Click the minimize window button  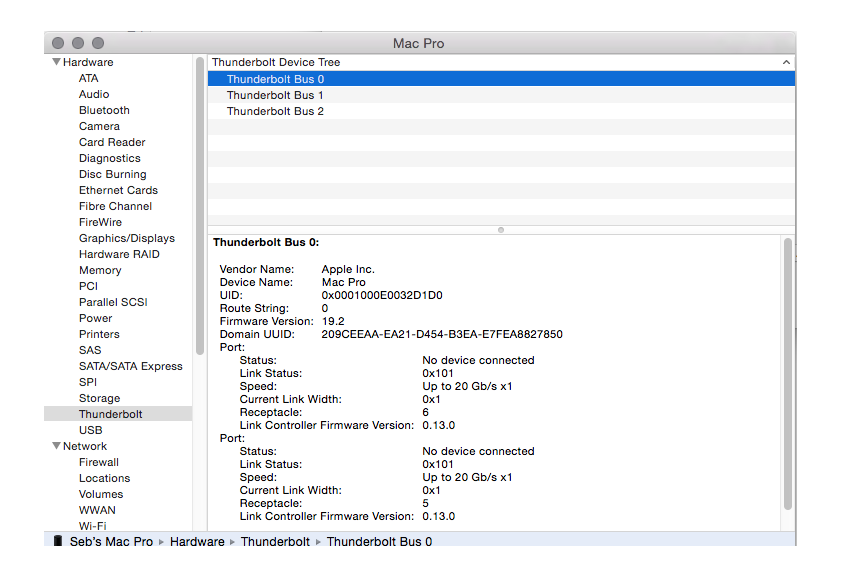tap(78, 43)
